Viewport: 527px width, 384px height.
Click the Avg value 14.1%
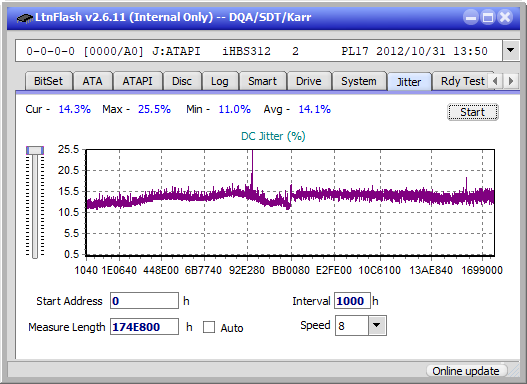tap(315, 109)
